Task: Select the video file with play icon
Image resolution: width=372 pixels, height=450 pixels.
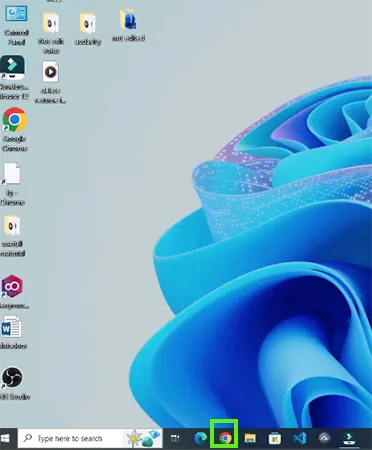Action: 50,82
